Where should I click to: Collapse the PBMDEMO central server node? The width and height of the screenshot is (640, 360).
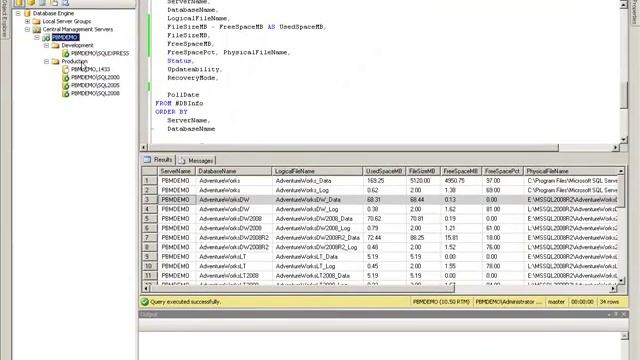(x=37, y=37)
